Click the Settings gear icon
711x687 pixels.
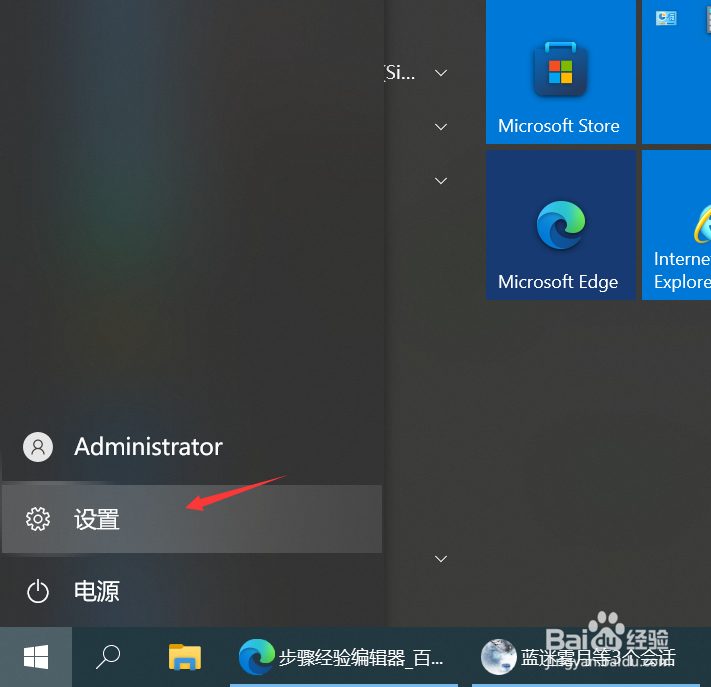point(38,519)
